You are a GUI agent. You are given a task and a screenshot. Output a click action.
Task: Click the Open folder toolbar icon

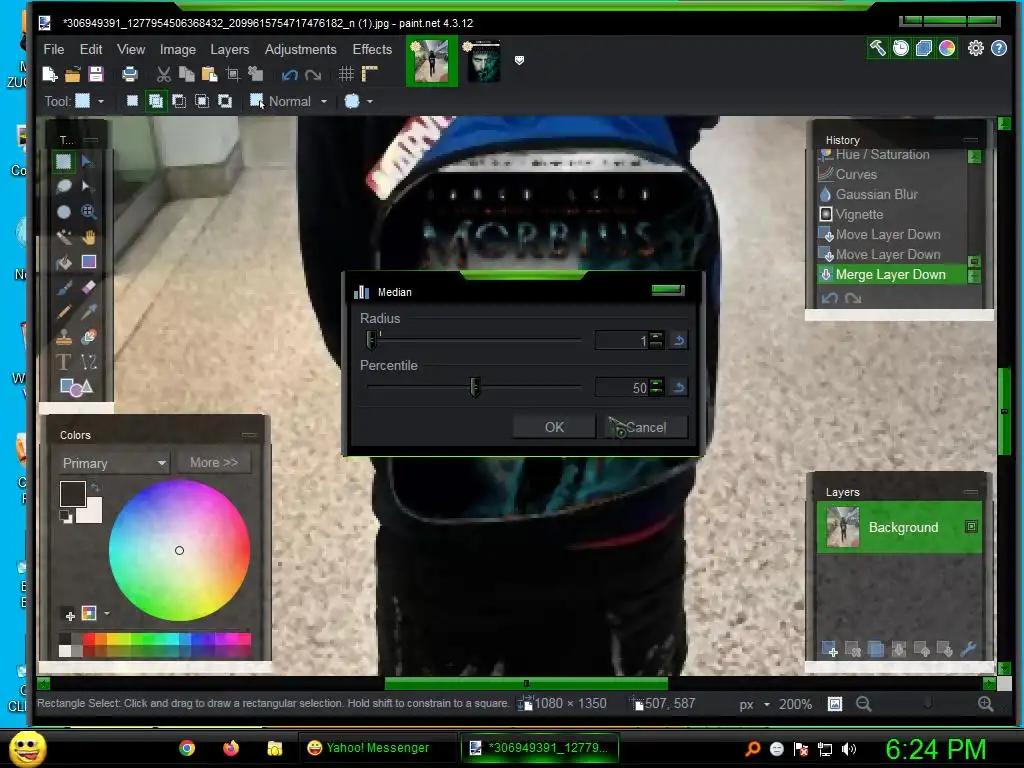point(72,74)
